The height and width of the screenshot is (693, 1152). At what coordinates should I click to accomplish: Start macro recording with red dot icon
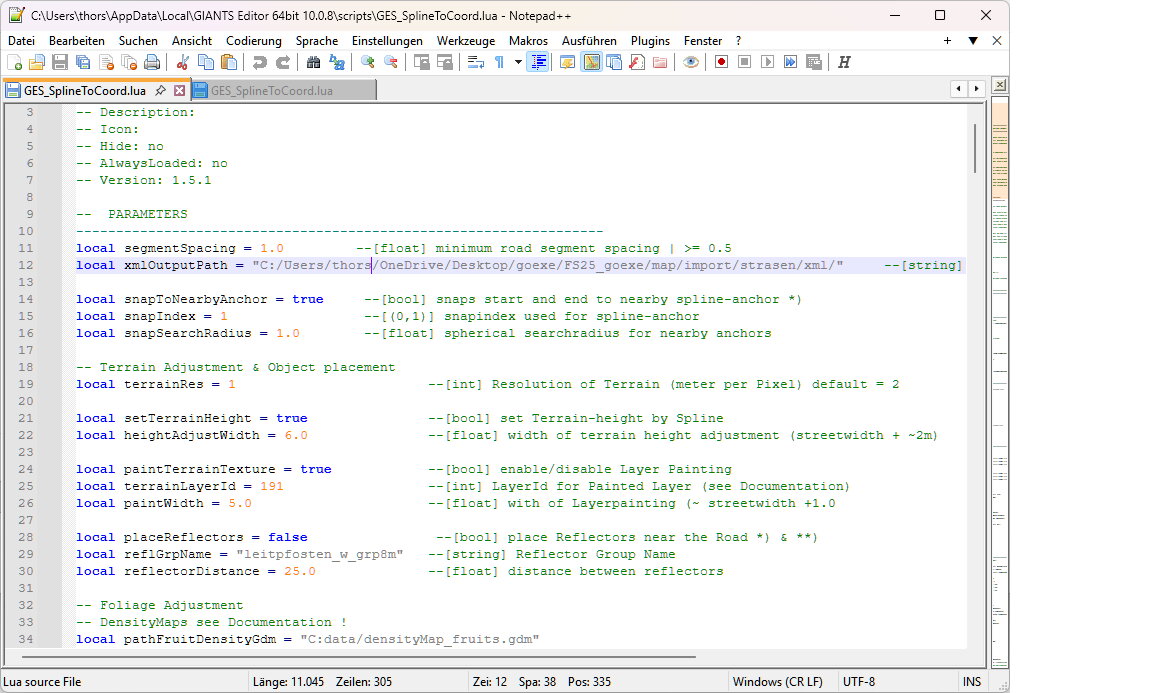click(x=721, y=62)
